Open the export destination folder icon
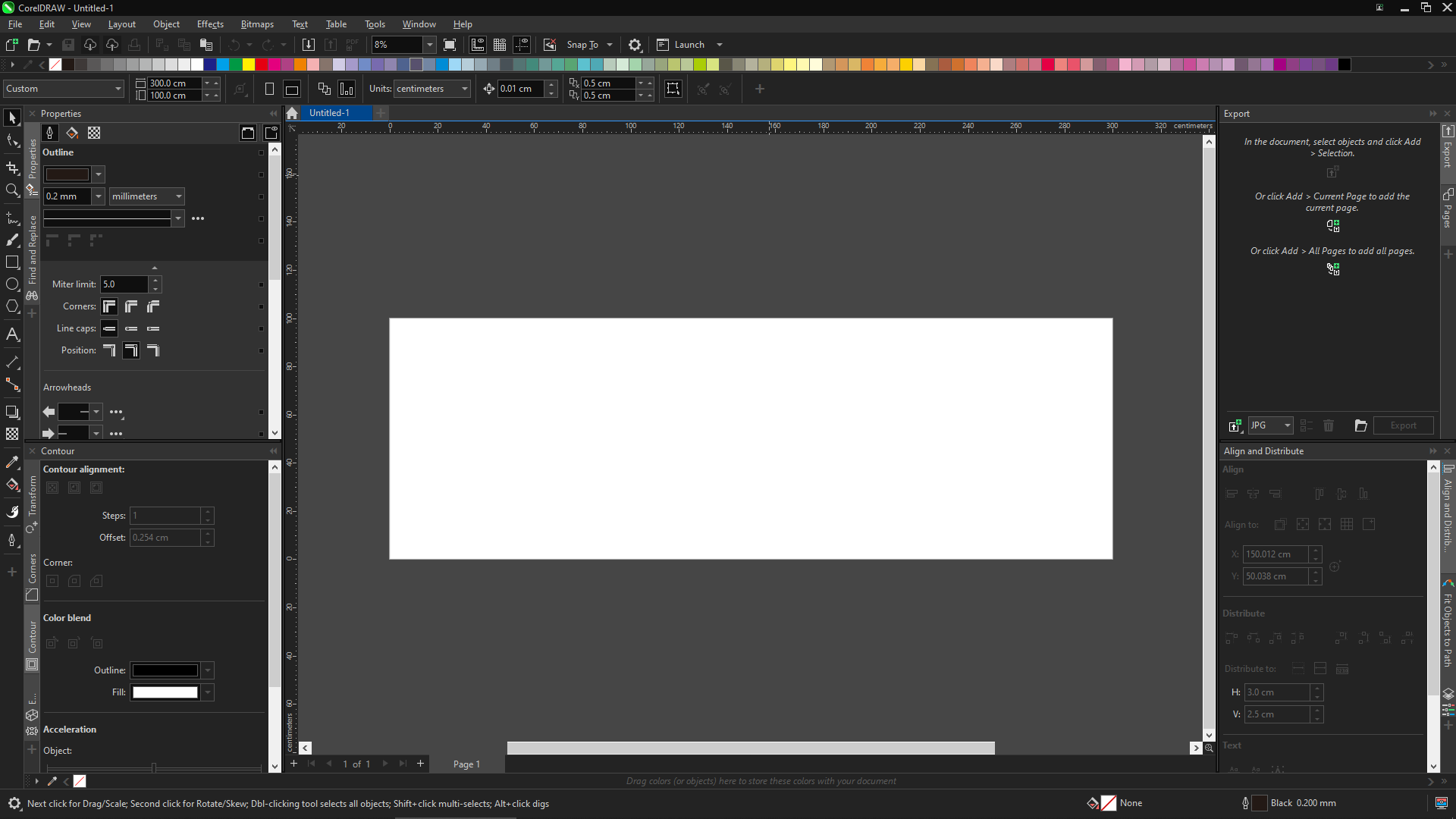1456x819 pixels. [1360, 425]
